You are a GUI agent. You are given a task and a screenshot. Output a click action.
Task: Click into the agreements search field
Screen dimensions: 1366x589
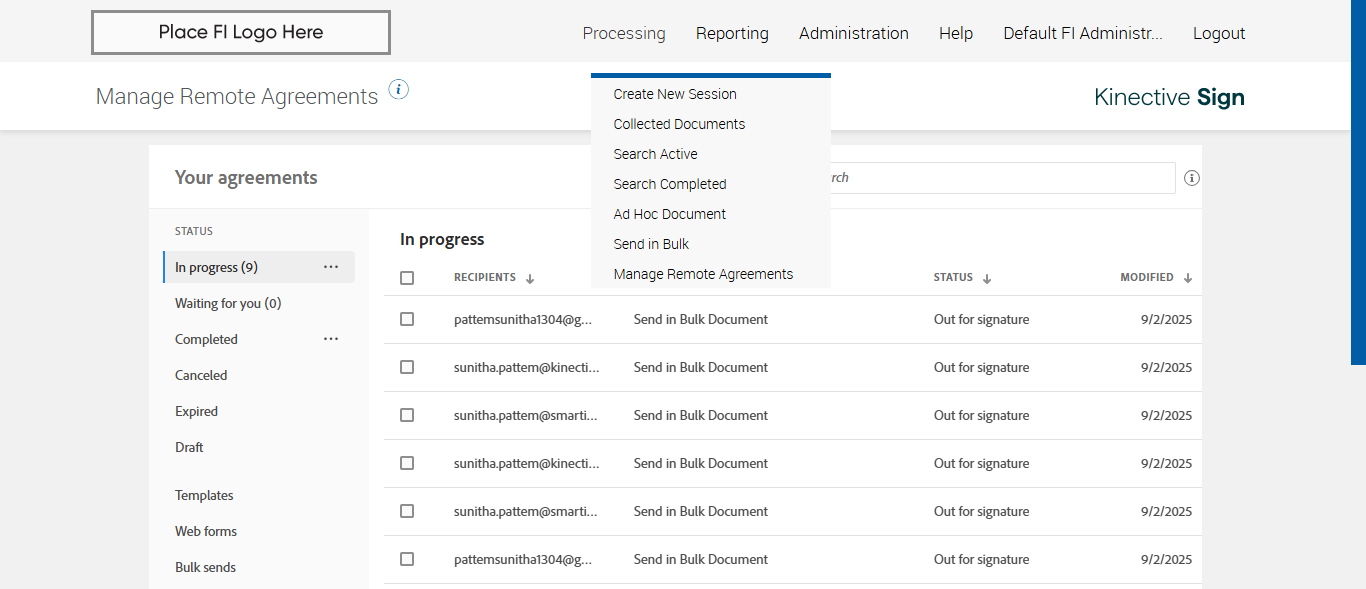(x=1000, y=178)
